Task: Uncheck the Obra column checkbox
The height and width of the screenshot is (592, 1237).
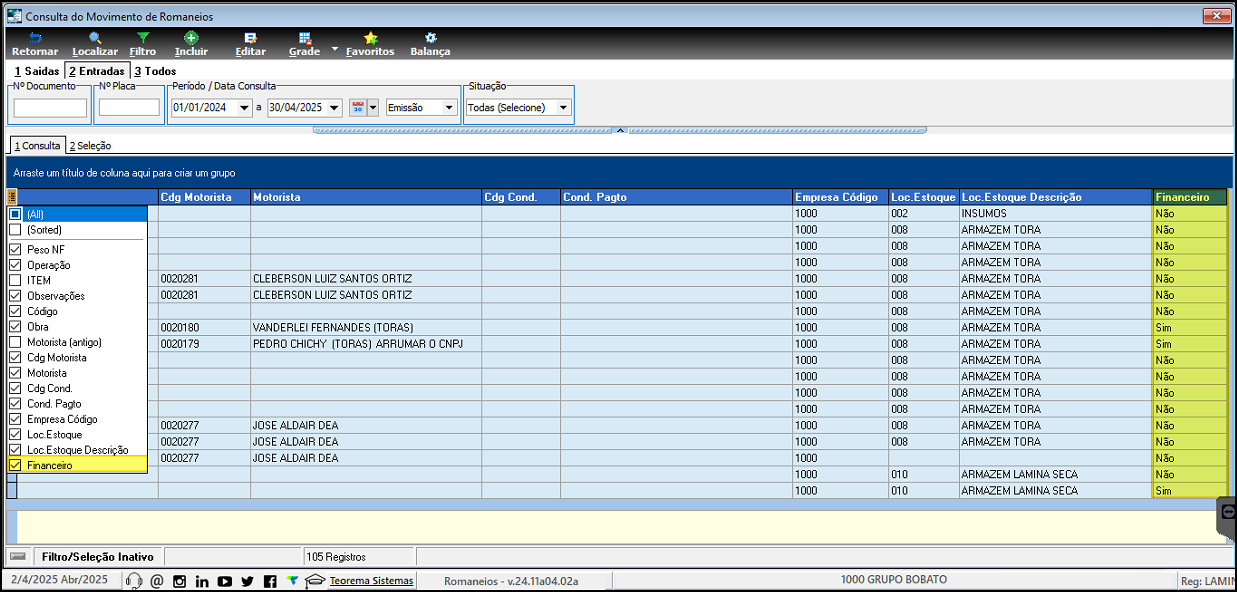Action: [x=15, y=326]
